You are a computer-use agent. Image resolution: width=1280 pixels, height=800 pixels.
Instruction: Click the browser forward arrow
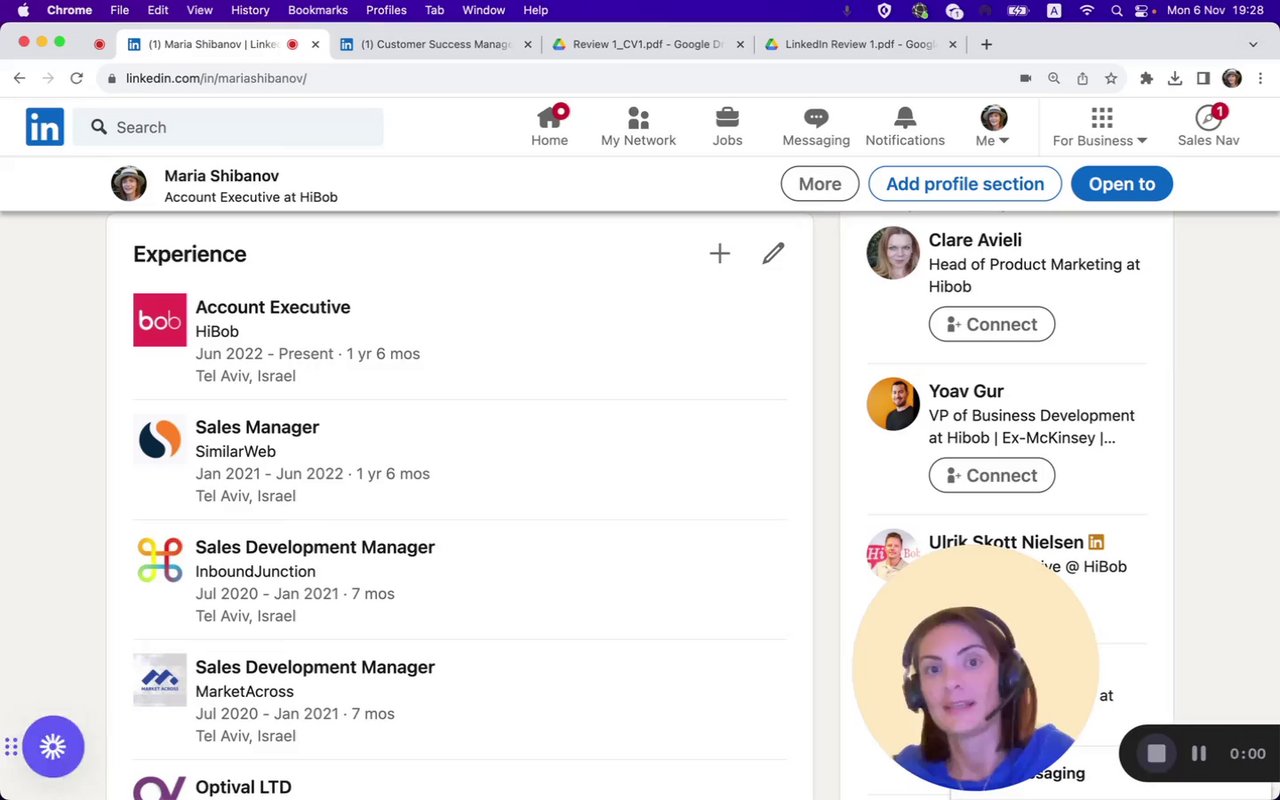point(48,78)
